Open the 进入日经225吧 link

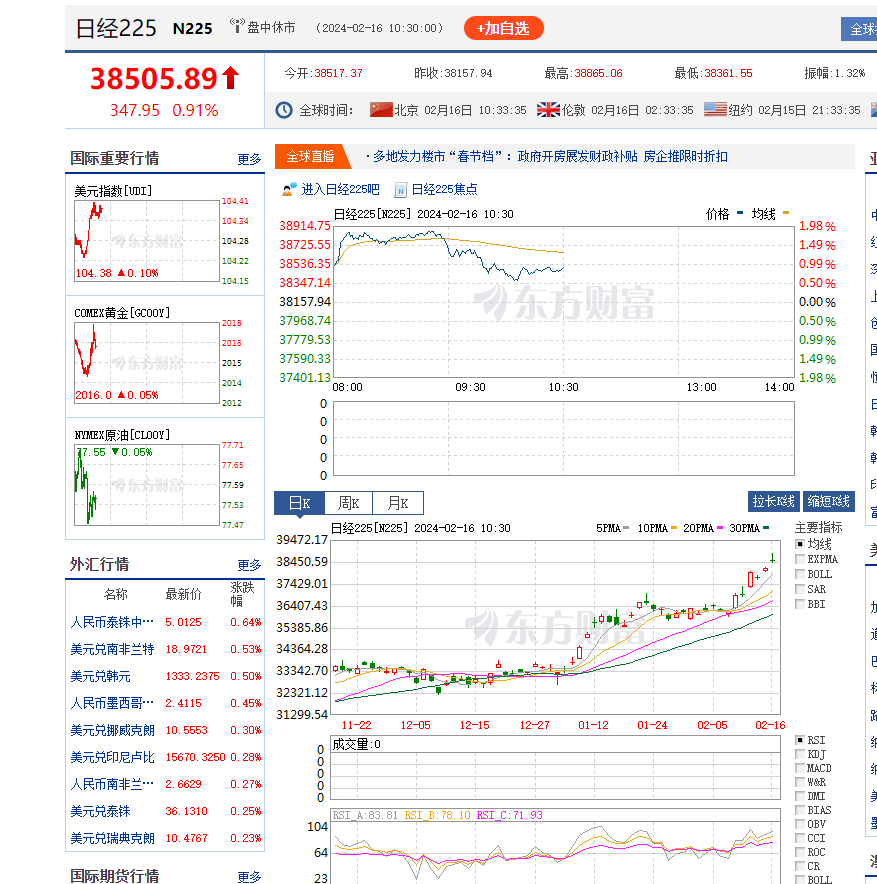point(340,189)
